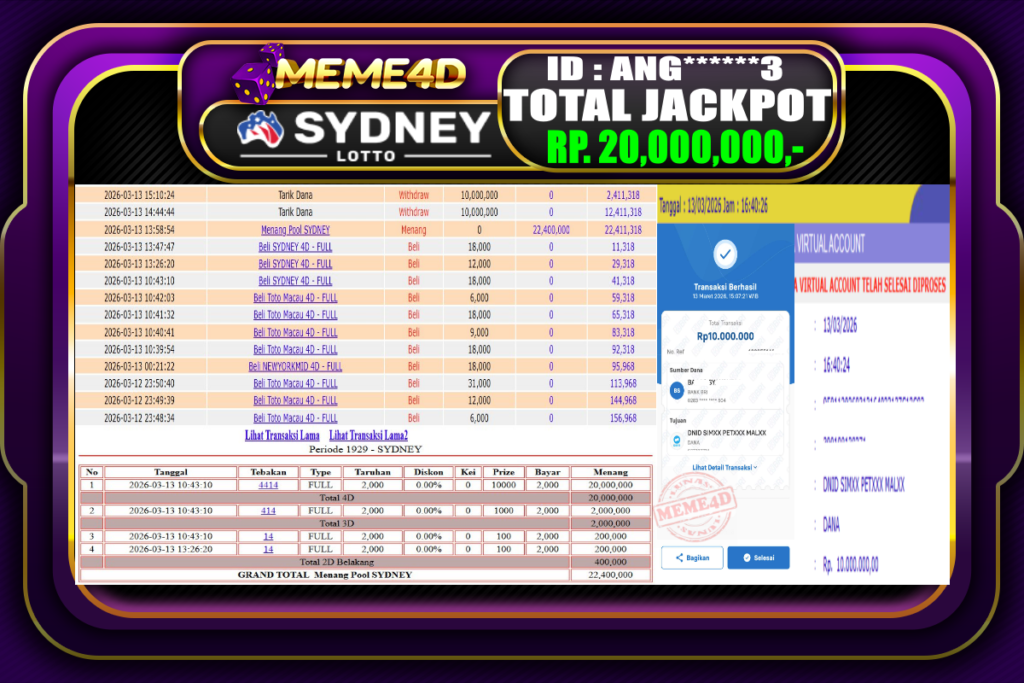The height and width of the screenshot is (683, 1024).
Task: Click the Menang Pool SYDNEY transaction link
Action: pos(295,230)
